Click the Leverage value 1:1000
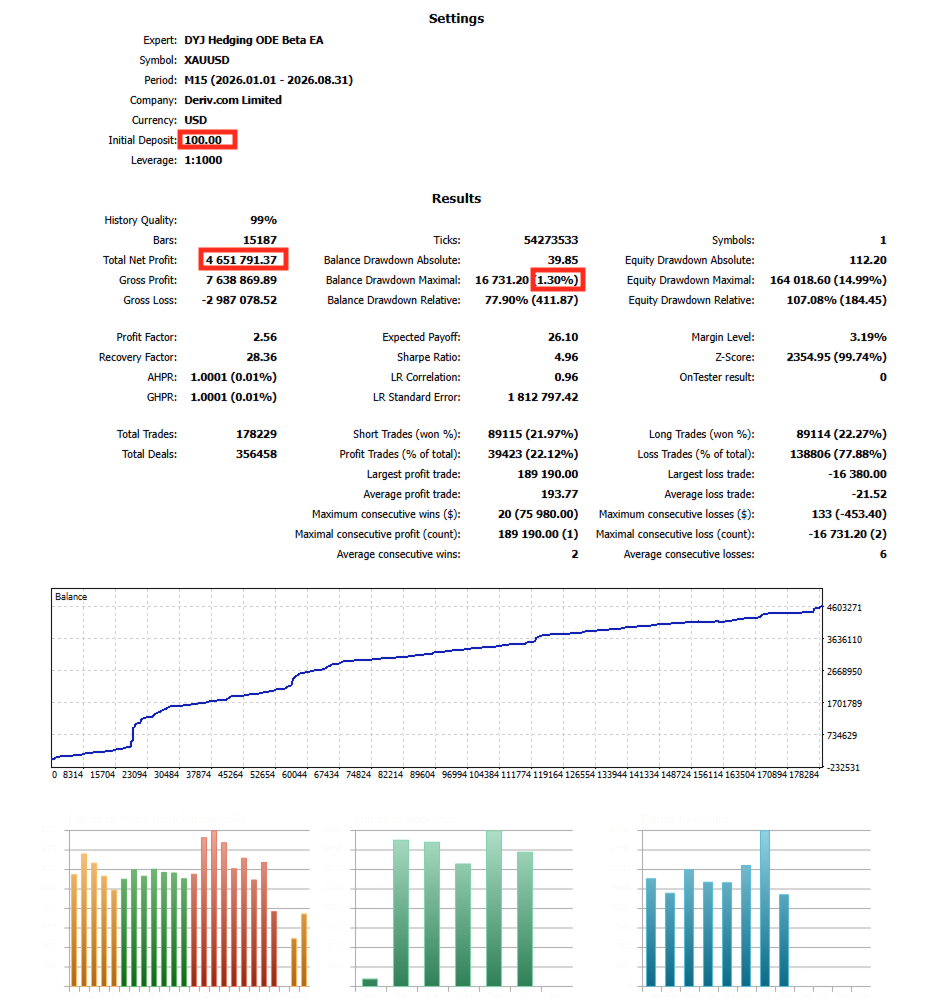 [203, 160]
